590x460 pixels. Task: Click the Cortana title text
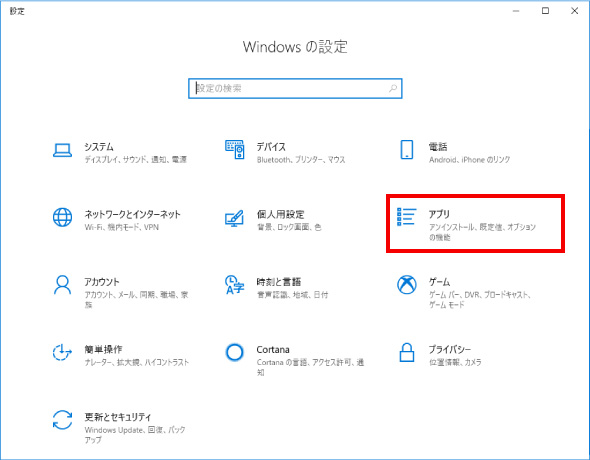click(x=273, y=349)
